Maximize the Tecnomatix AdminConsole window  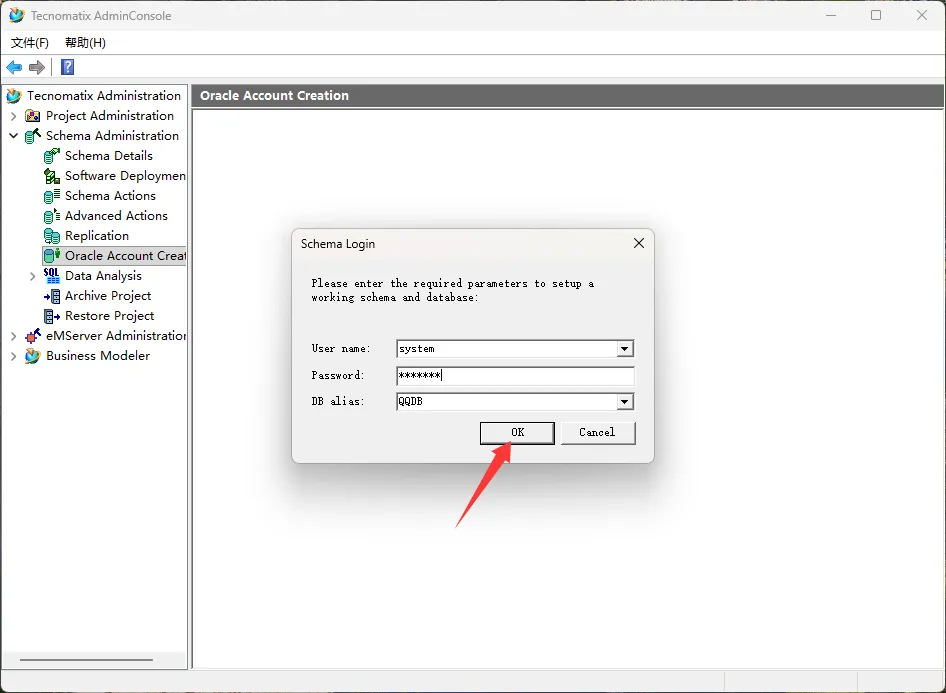pos(876,15)
